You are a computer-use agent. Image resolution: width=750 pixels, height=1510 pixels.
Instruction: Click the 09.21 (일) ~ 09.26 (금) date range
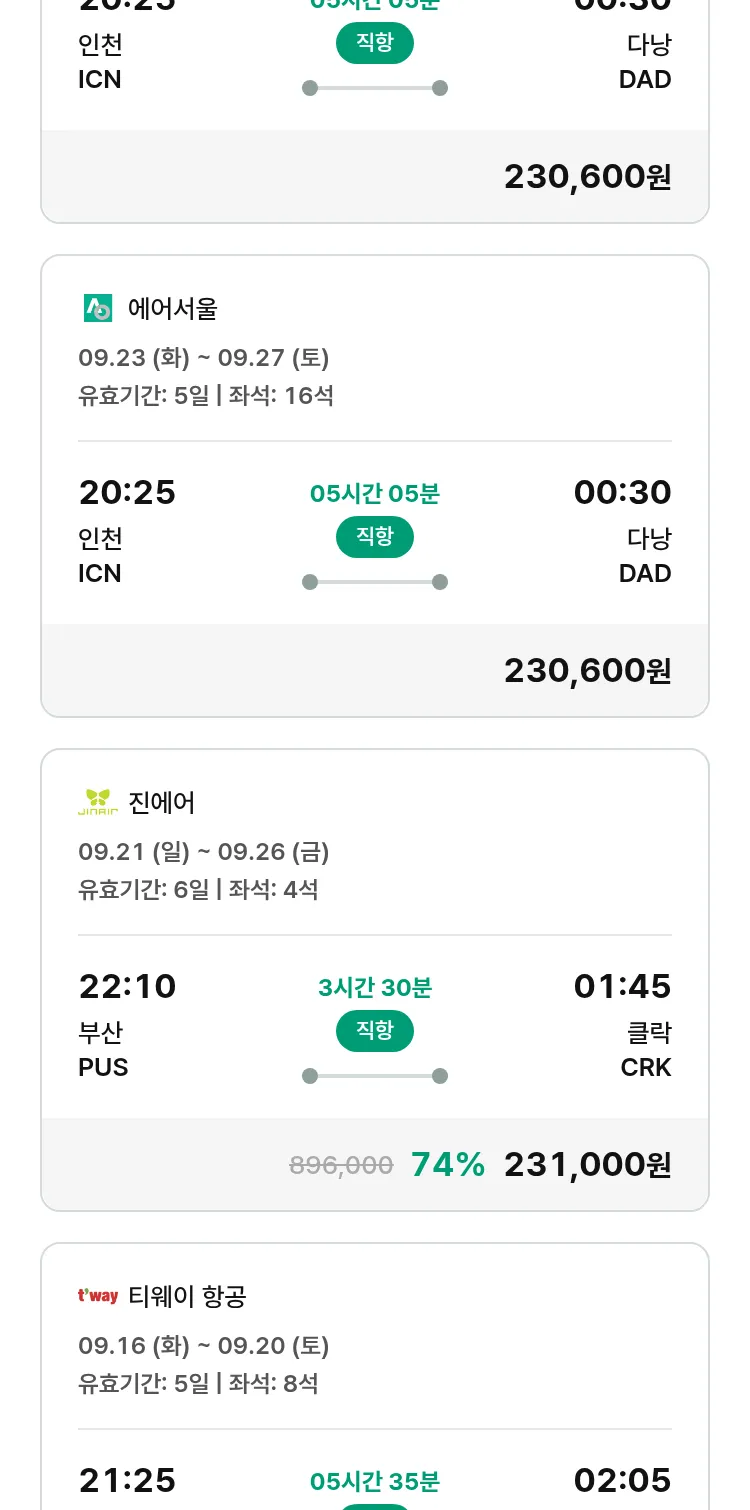pyautogui.click(x=204, y=852)
